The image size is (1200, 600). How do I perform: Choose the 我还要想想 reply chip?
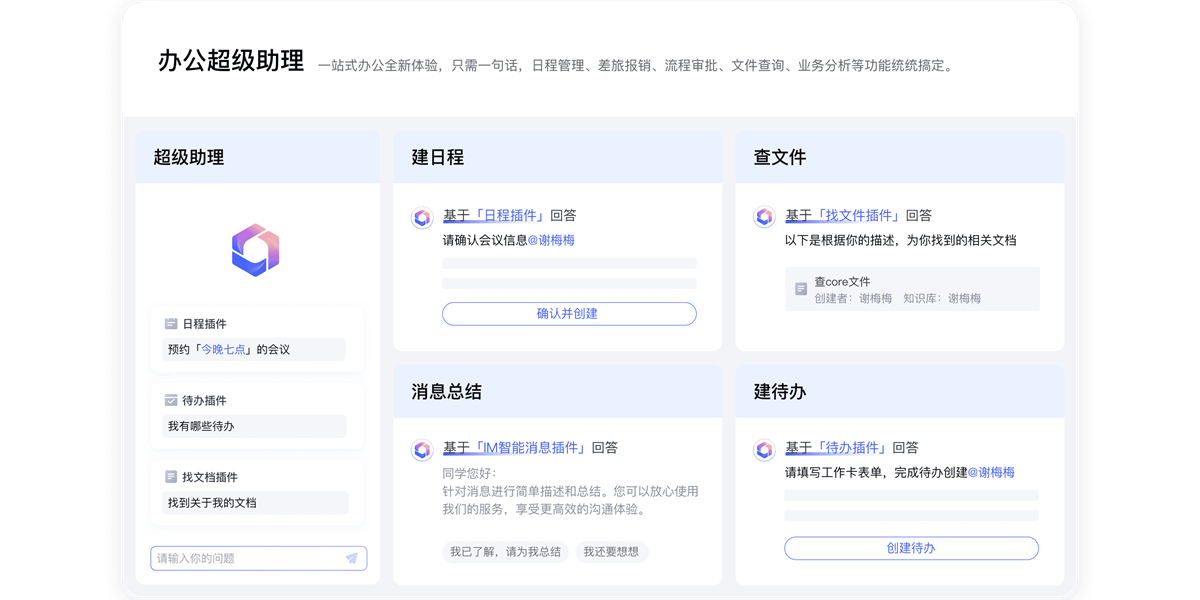pos(611,552)
